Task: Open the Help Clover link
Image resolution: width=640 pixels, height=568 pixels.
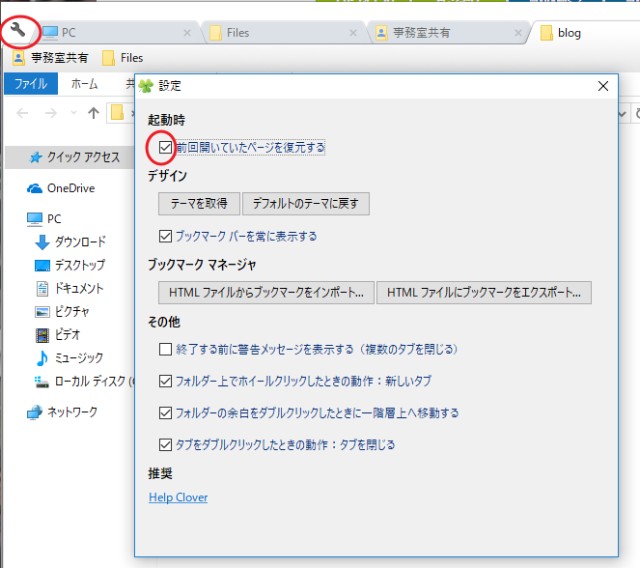Action: pyautogui.click(x=178, y=498)
